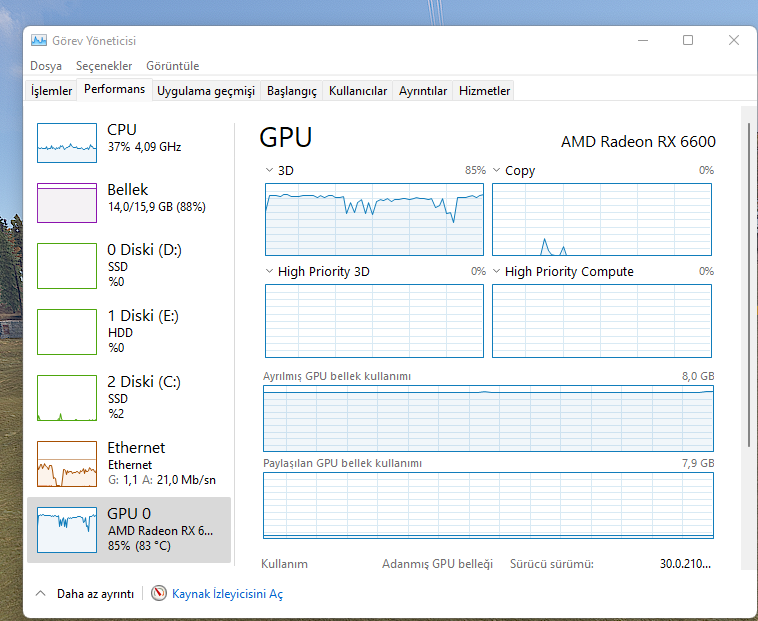Image resolution: width=758 pixels, height=621 pixels.
Task: Click the Paylaşılan GPU bellek kullanımı graph
Action: click(x=488, y=505)
